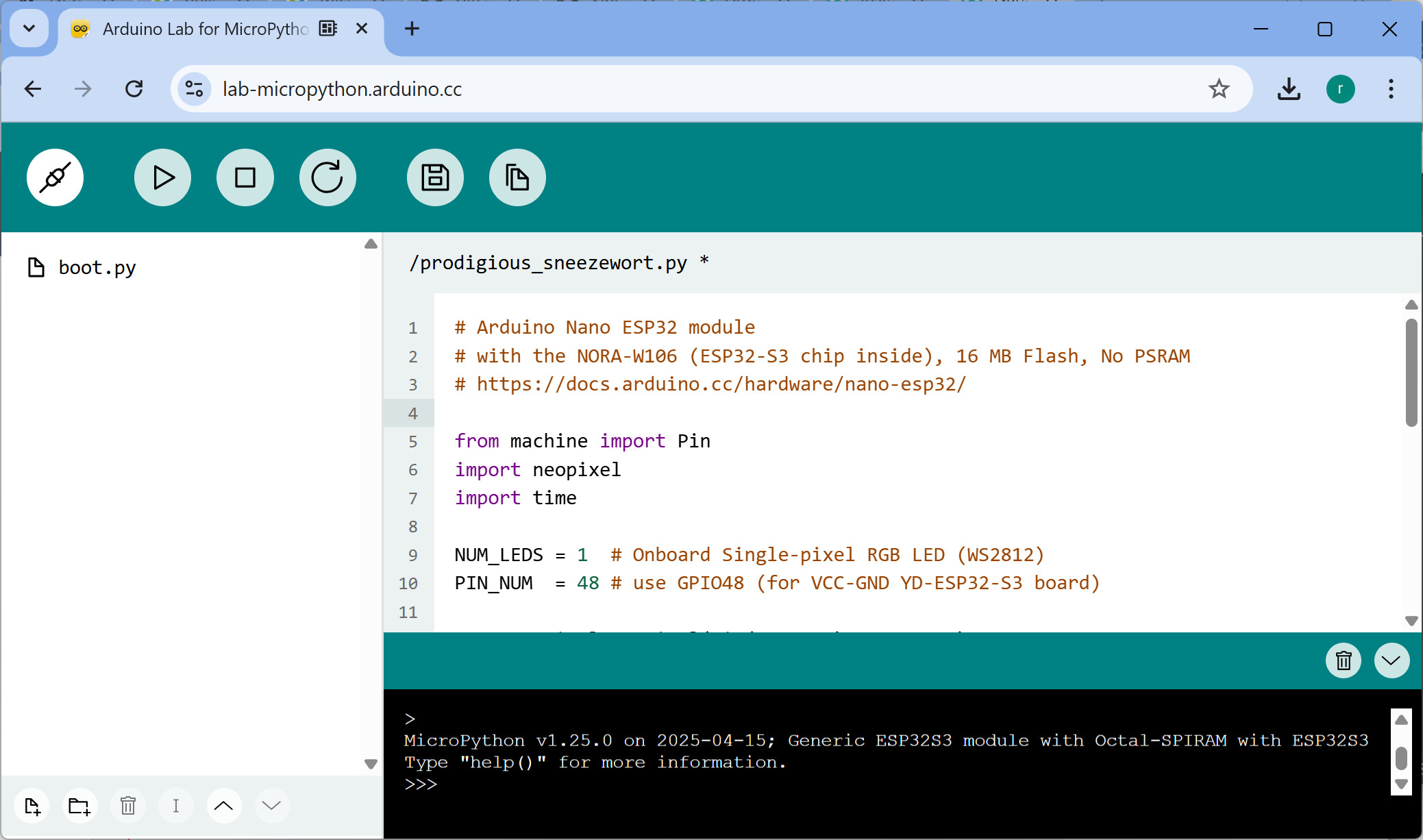Click the terminal scrollbar thumb
Screen dimensions: 1423x840
(1401, 758)
